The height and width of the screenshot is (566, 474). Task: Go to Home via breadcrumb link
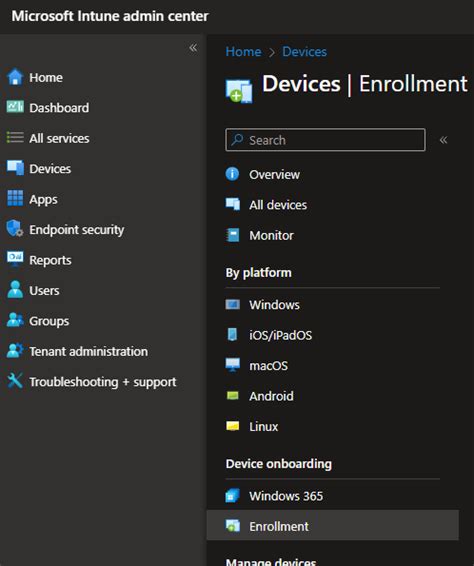[243, 52]
